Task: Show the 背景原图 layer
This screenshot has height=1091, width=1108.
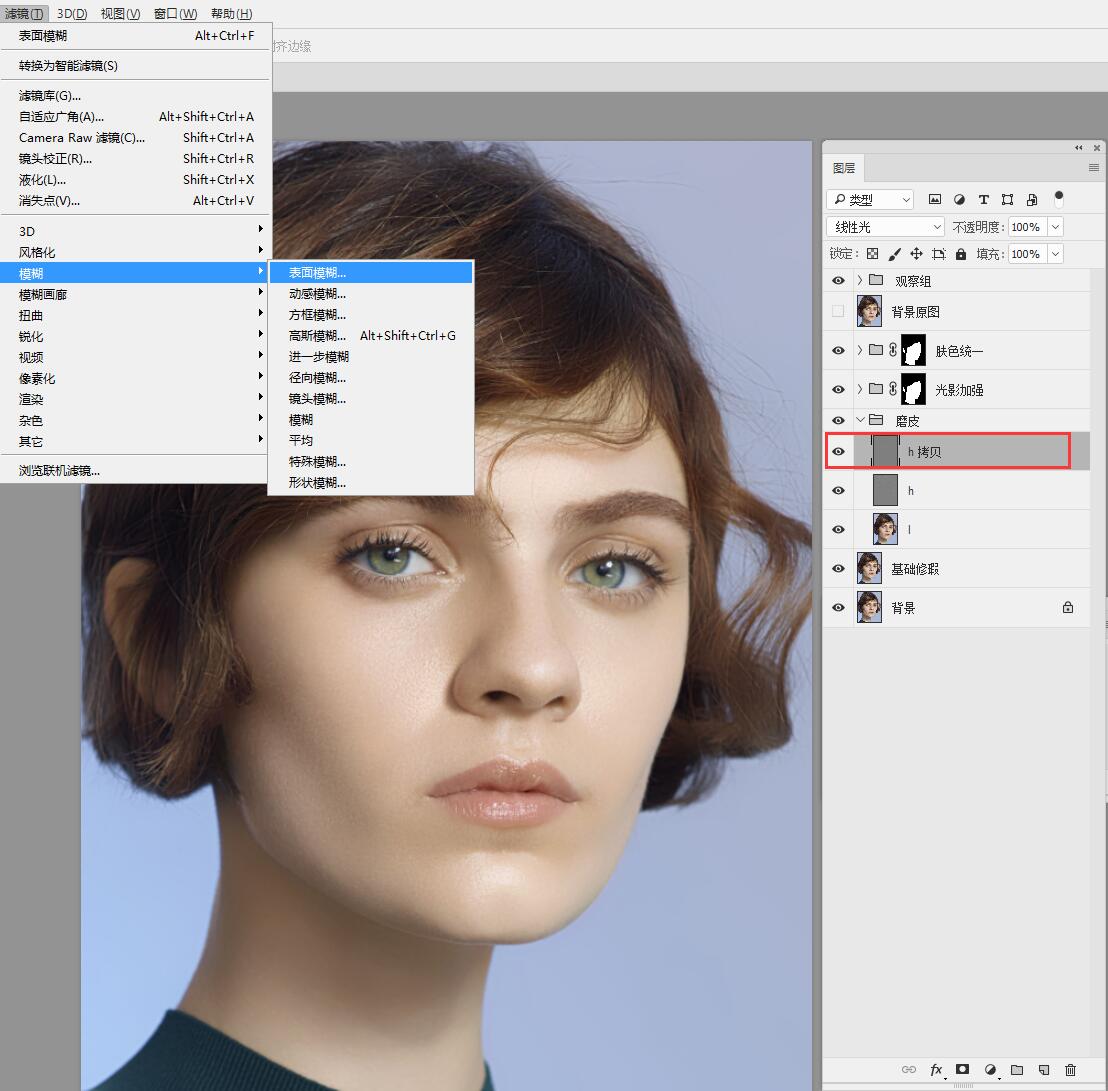Action: tap(838, 311)
